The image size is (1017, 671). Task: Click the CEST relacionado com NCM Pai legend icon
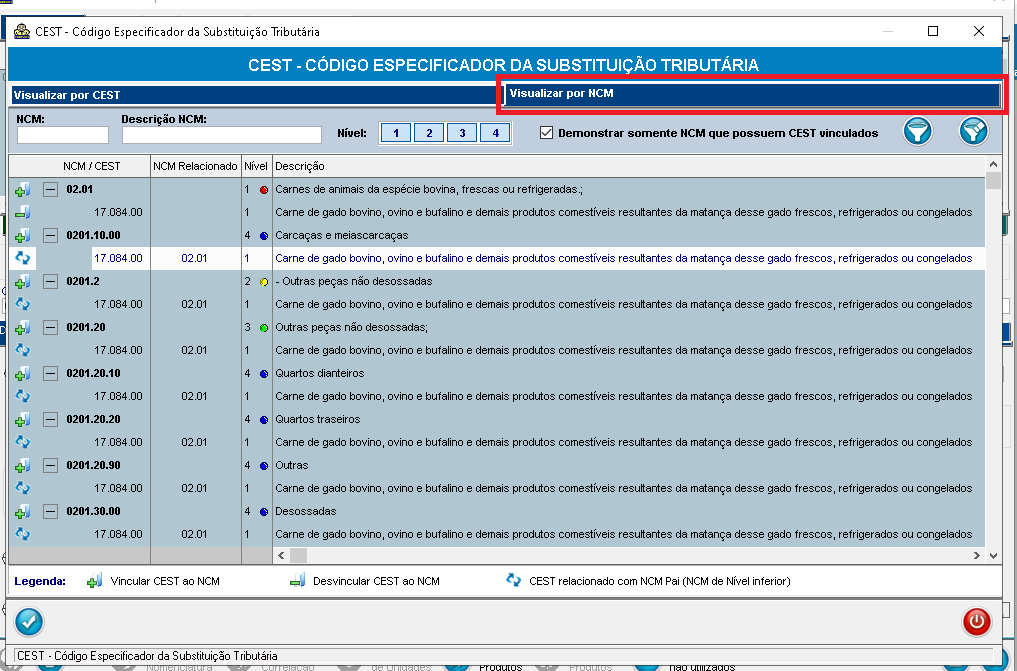[514, 580]
